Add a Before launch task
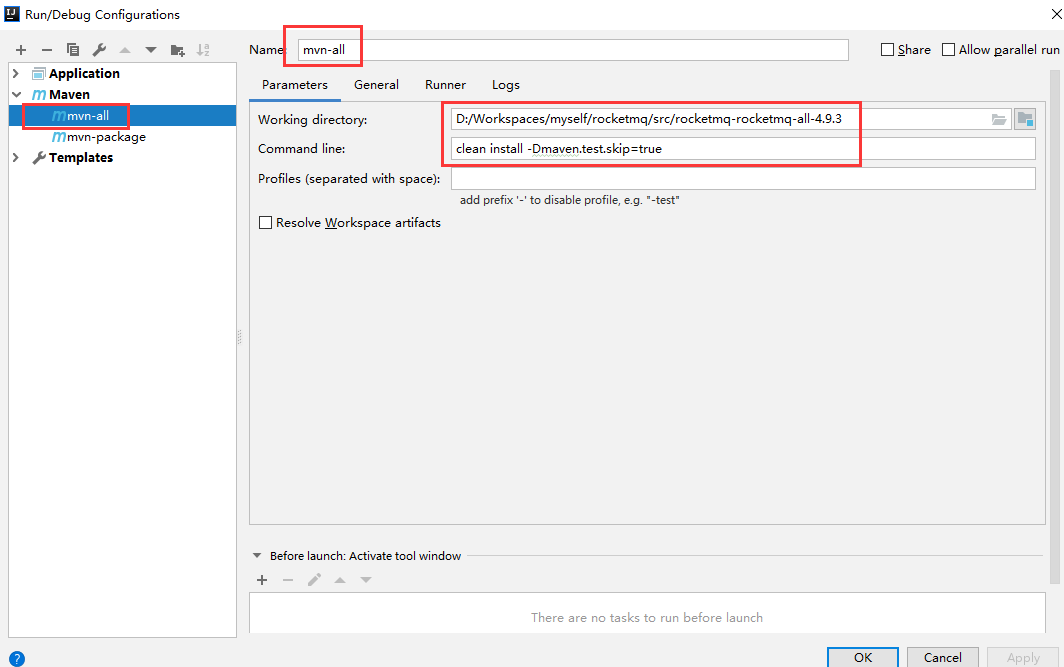 coord(262,580)
